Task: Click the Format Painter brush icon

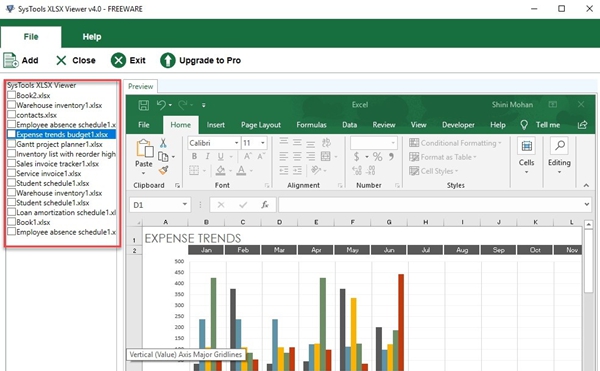Action: (164, 170)
